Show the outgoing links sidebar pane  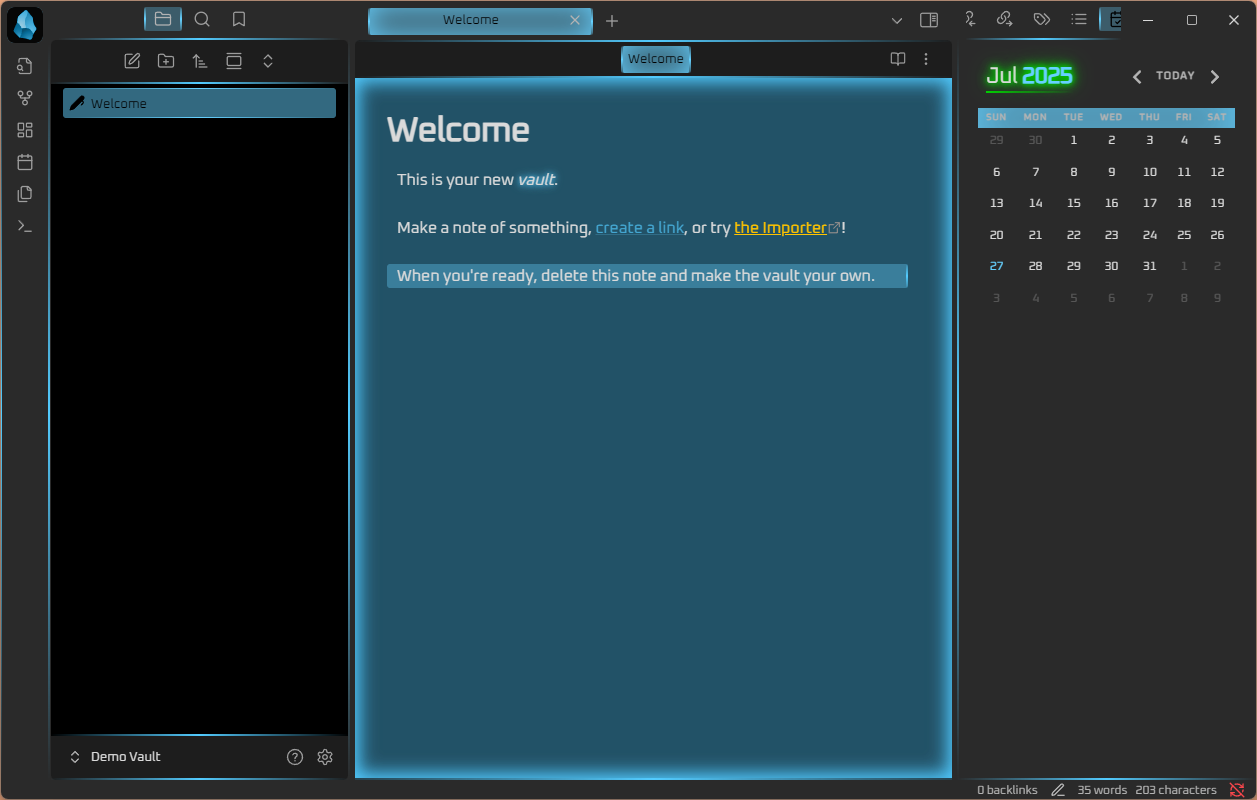point(1005,19)
